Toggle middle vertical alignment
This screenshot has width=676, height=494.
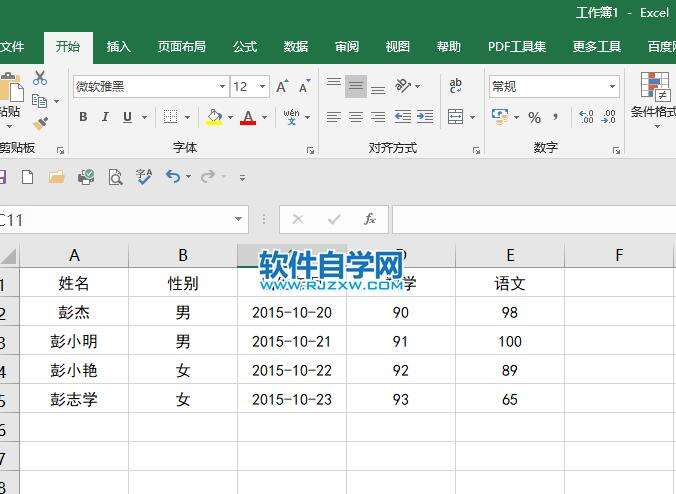coord(356,86)
